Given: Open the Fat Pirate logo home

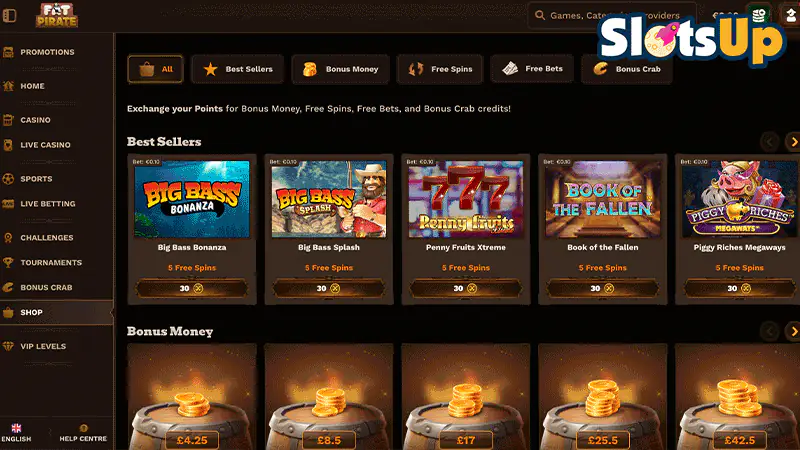Looking at the screenshot, I should pyautogui.click(x=57, y=15).
